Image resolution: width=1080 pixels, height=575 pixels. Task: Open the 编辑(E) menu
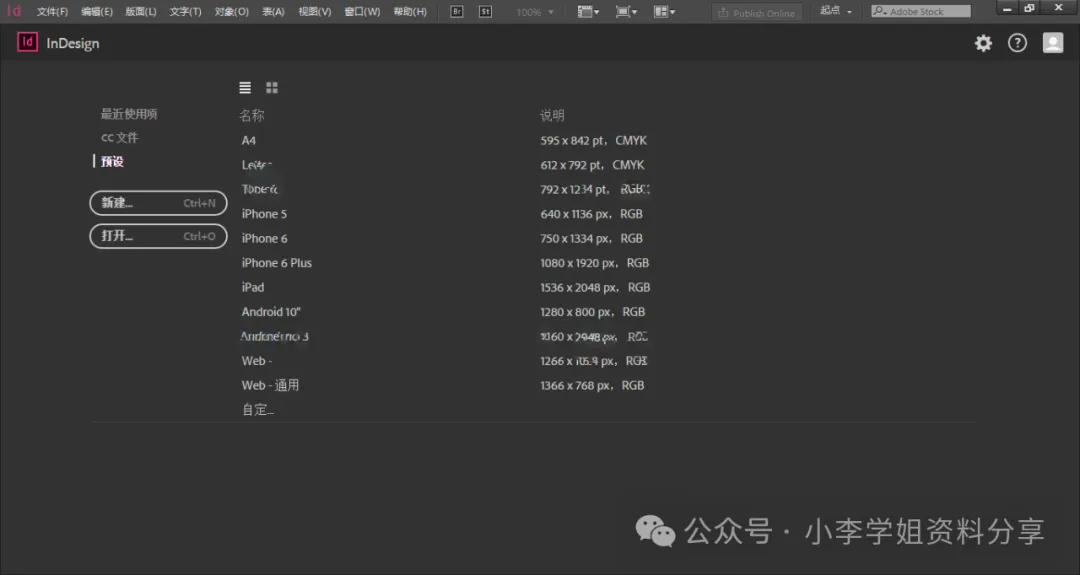[x=96, y=12]
